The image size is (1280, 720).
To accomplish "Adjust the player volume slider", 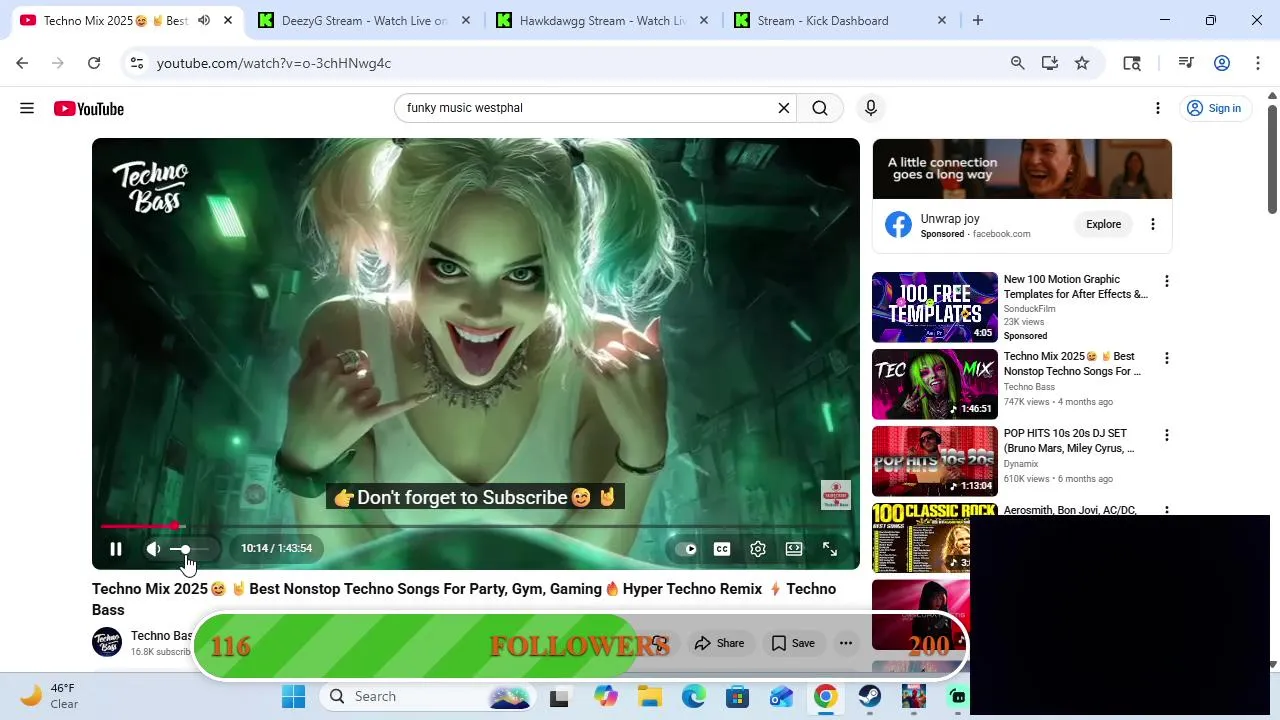I will (189, 549).
